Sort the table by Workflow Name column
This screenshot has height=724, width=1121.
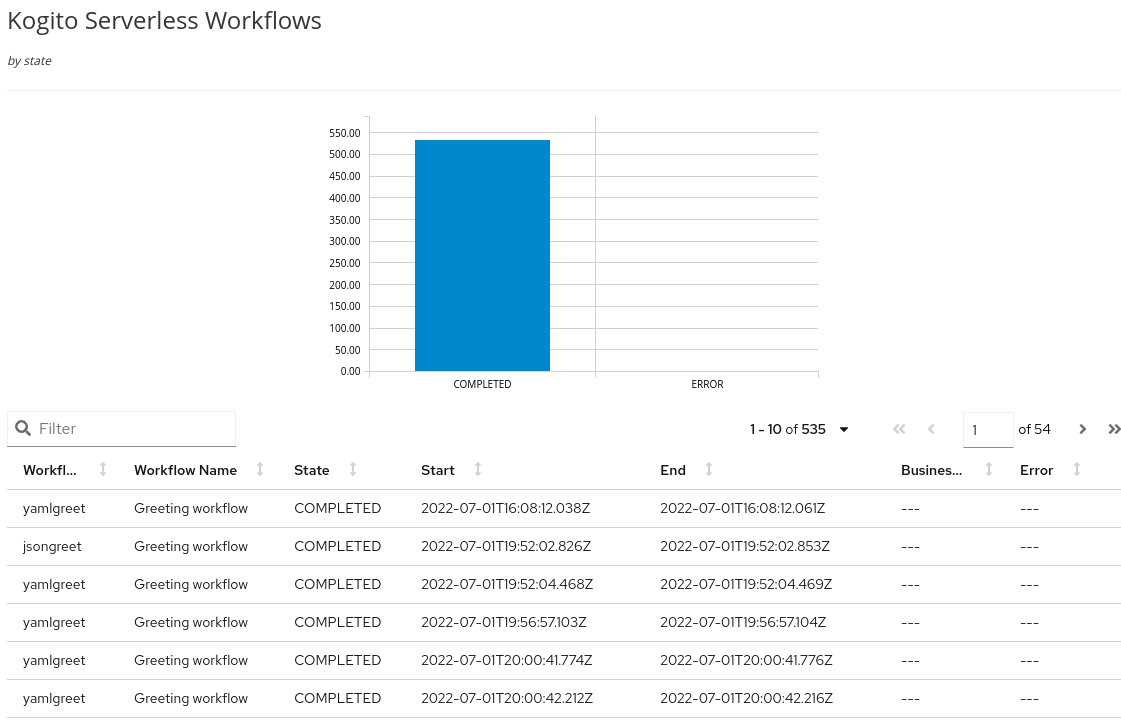click(x=259, y=470)
